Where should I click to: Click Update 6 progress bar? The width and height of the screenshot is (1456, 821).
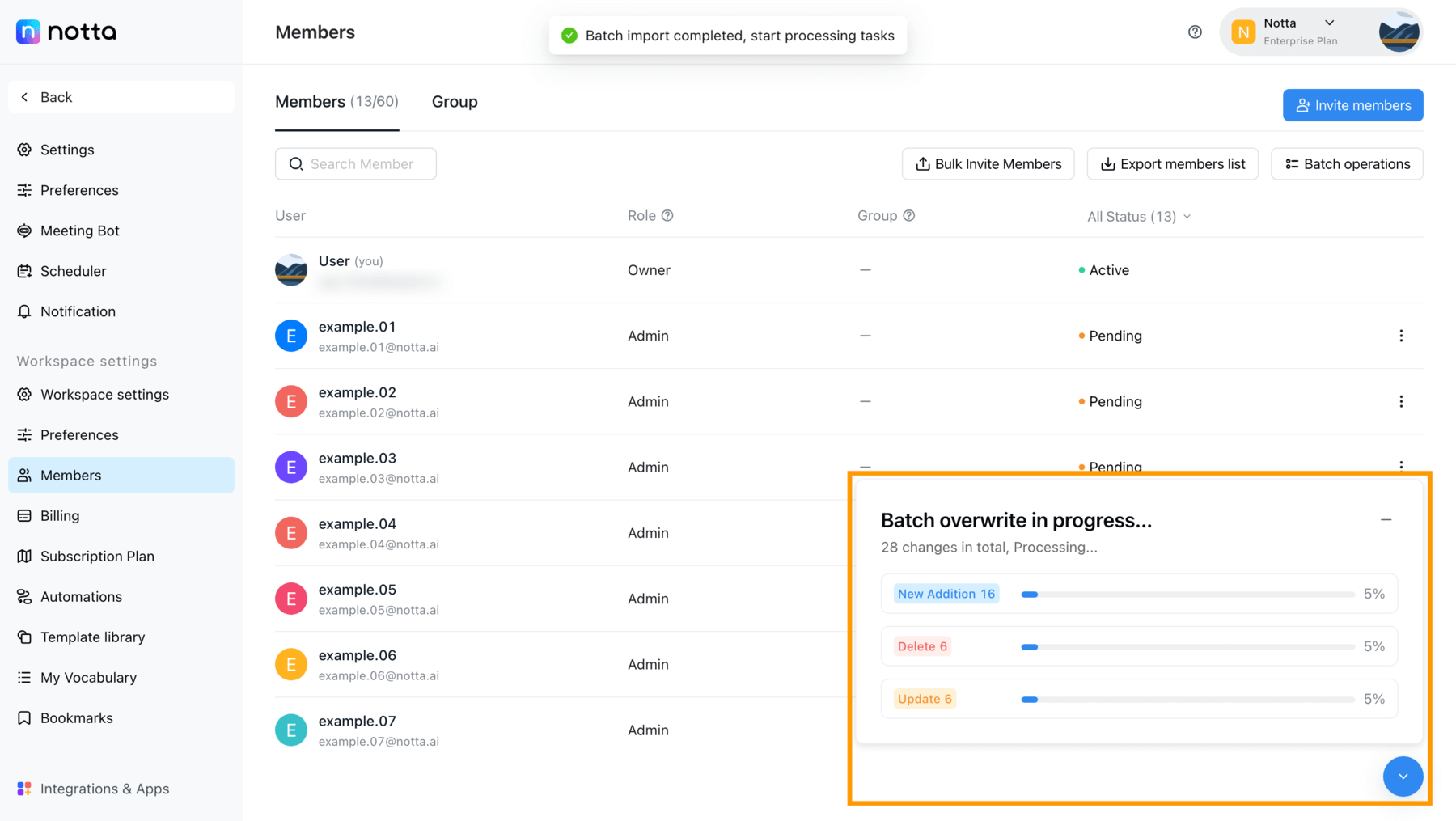1187,700
